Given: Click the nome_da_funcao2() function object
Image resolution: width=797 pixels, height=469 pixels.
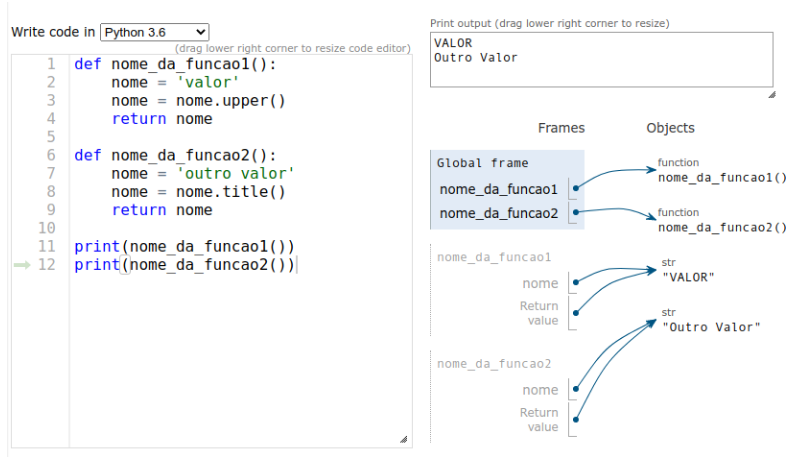Looking at the screenshot, I should point(722,227).
